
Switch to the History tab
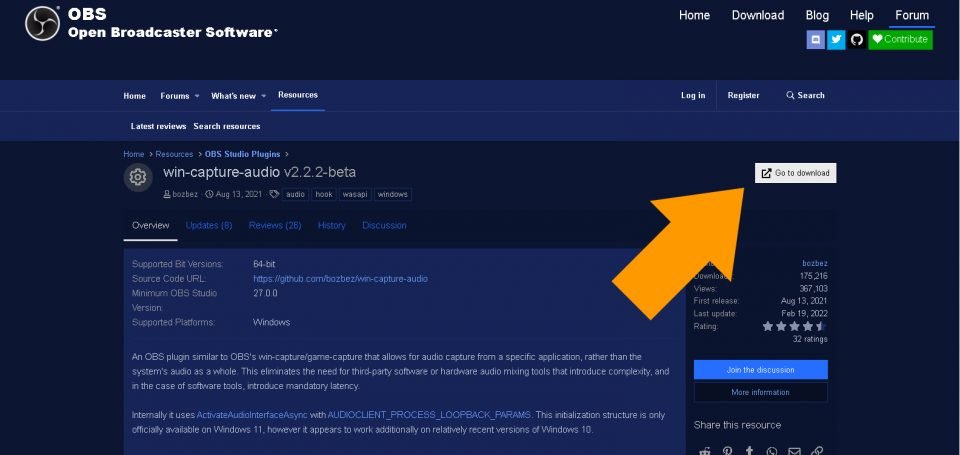331,225
